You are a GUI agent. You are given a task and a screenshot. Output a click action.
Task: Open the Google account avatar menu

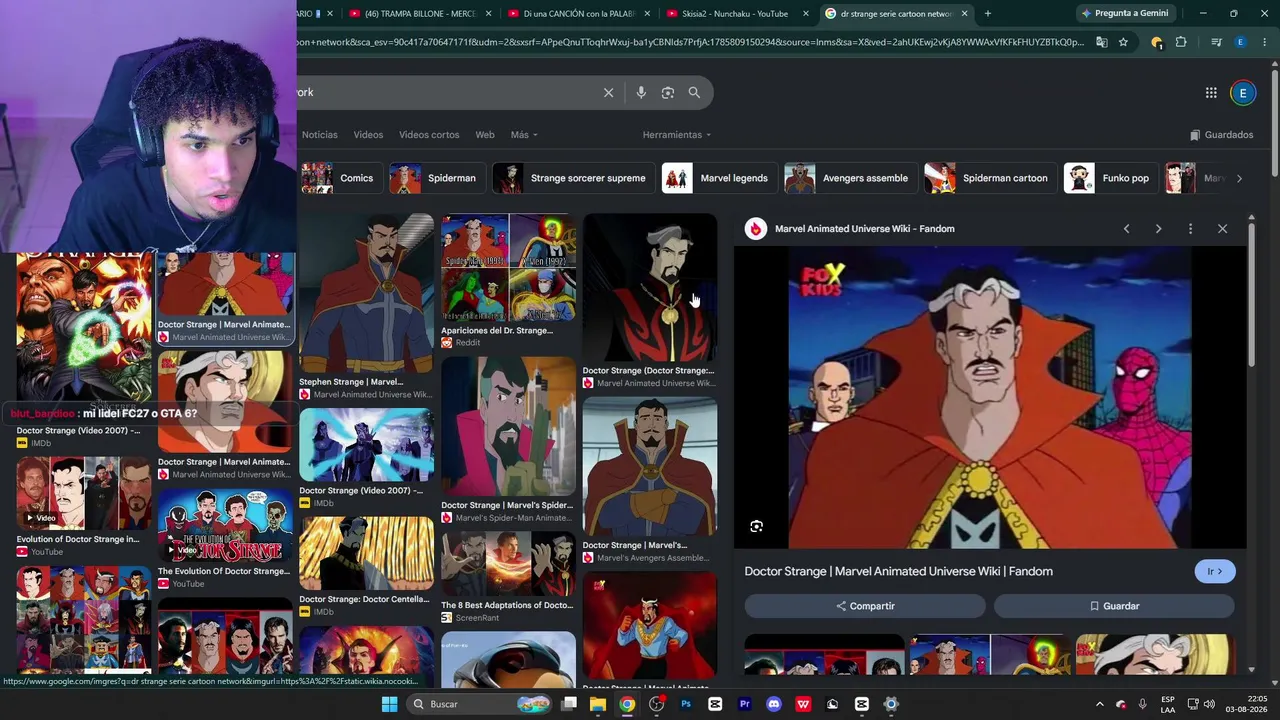(1243, 93)
